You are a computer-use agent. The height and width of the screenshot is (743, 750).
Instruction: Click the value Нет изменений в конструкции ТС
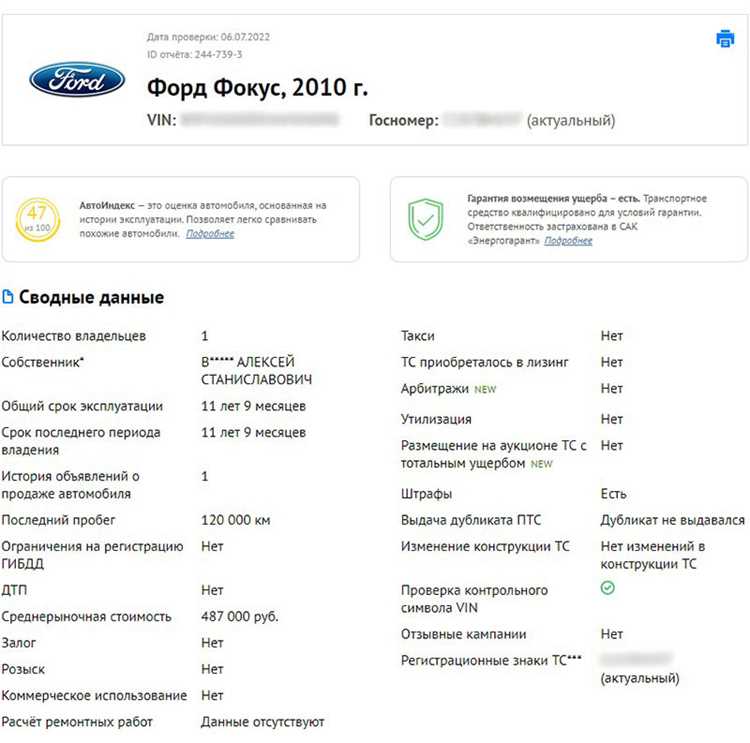tap(653, 555)
